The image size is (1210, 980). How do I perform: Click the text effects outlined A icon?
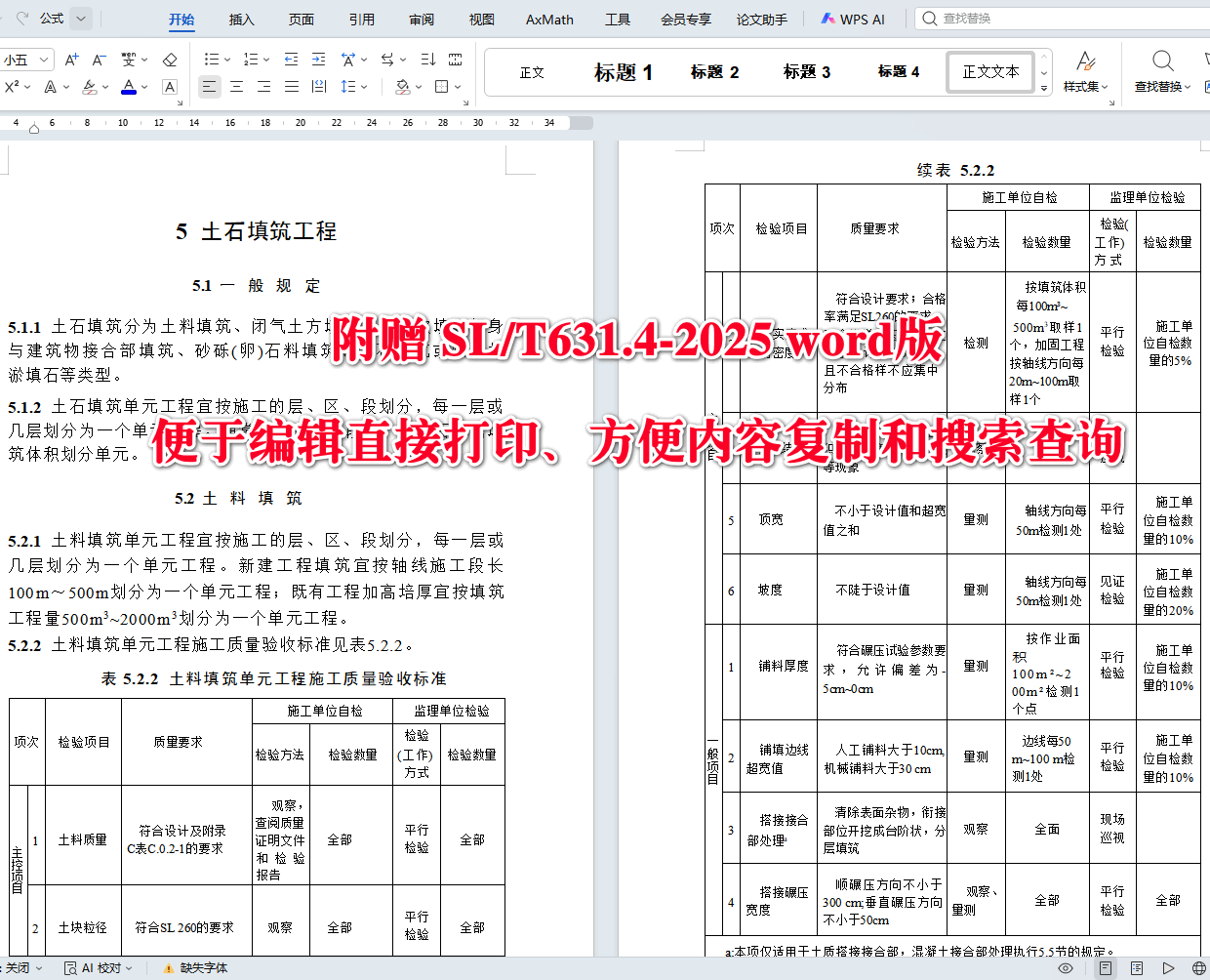tap(51, 87)
